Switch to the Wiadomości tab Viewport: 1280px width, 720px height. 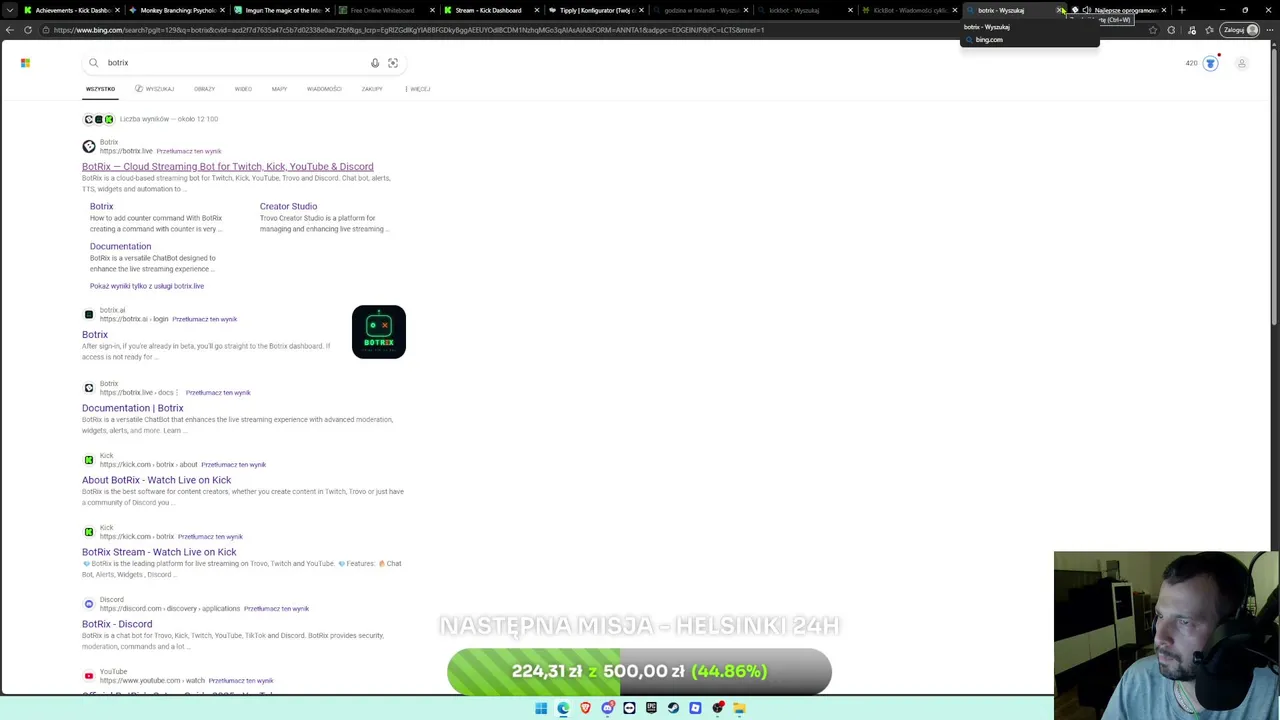[x=324, y=89]
